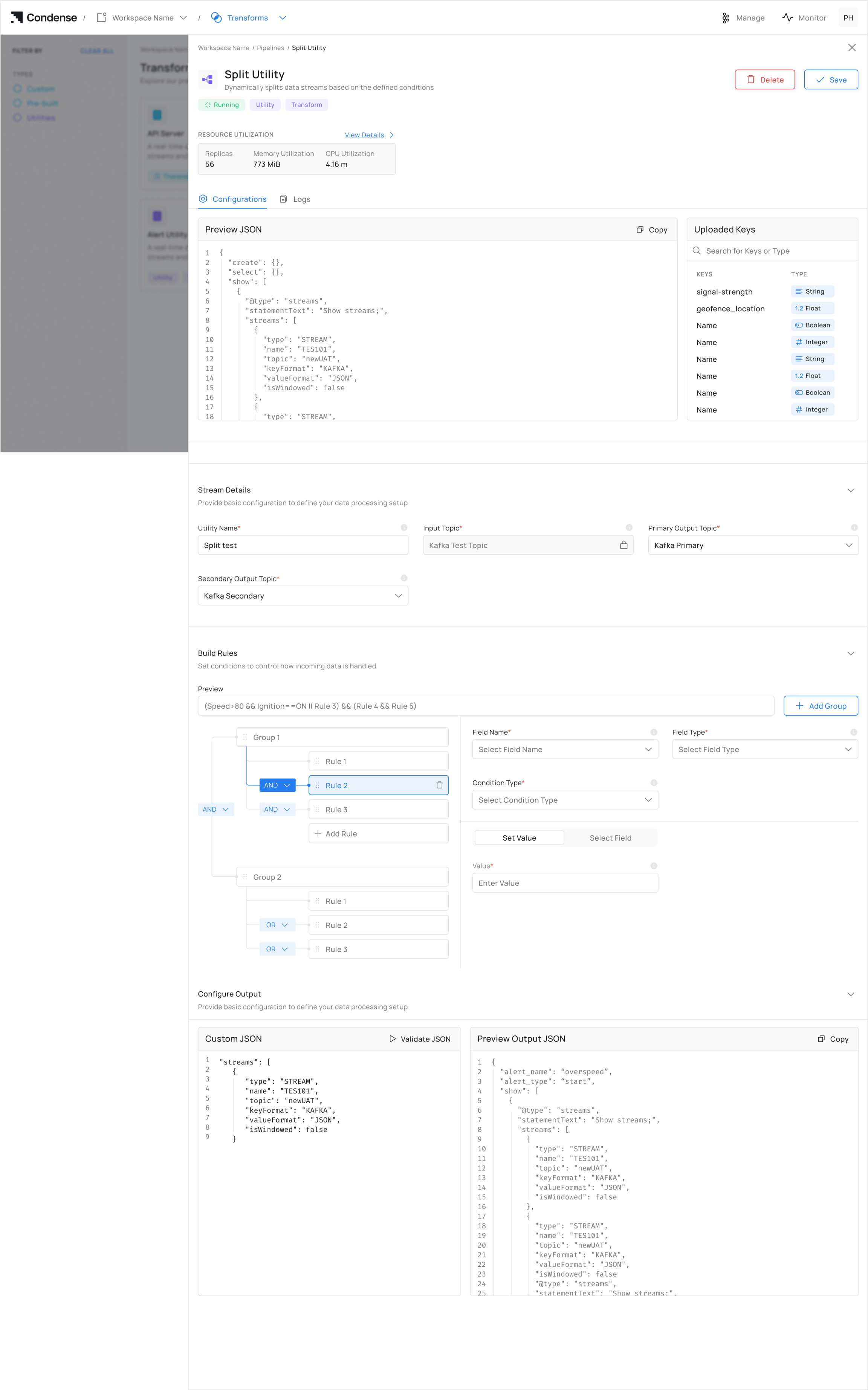Image resolution: width=868 pixels, height=1390 pixels.
Task: Collapse the Configure Output section
Action: click(850, 994)
